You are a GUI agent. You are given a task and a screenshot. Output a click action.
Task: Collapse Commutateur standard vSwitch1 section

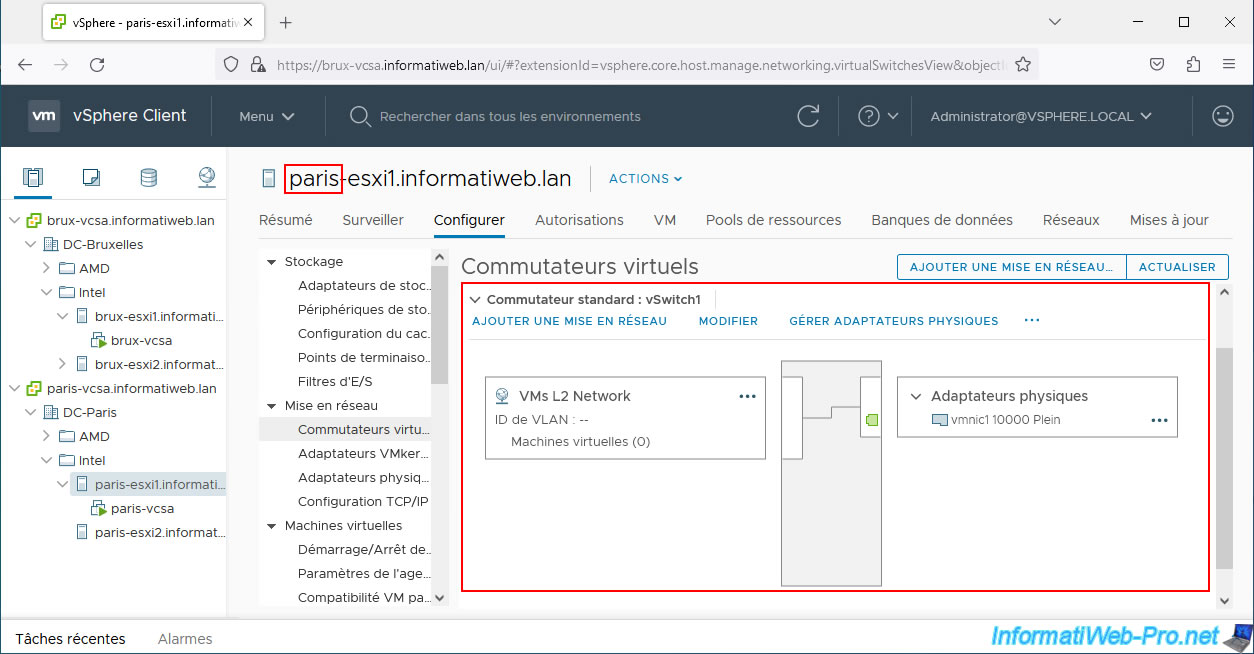tap(476, 299)
